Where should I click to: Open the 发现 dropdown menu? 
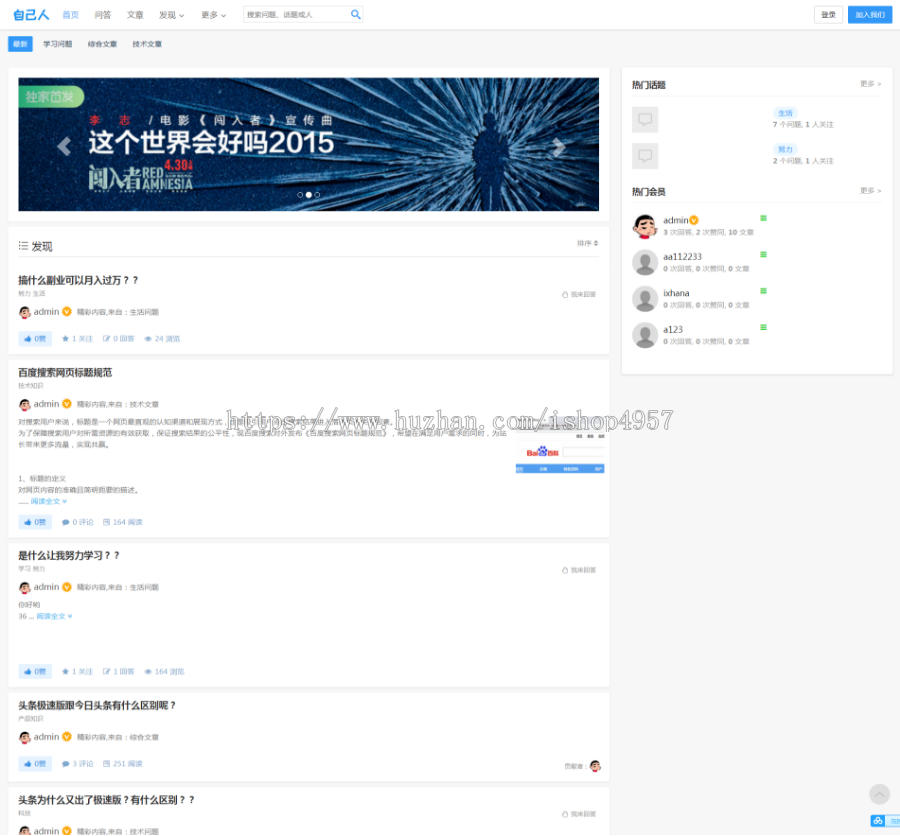[x=171, y=15]
